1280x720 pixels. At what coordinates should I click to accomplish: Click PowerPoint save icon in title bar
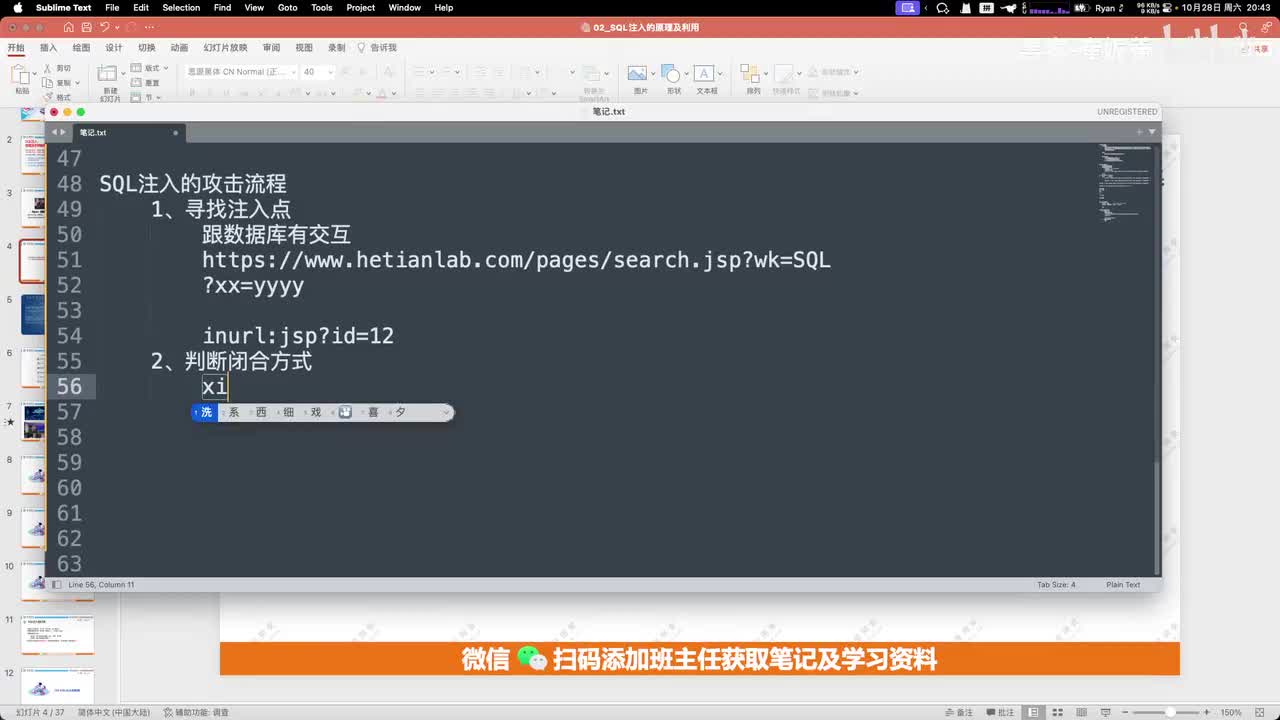click(x=86, y=27)
